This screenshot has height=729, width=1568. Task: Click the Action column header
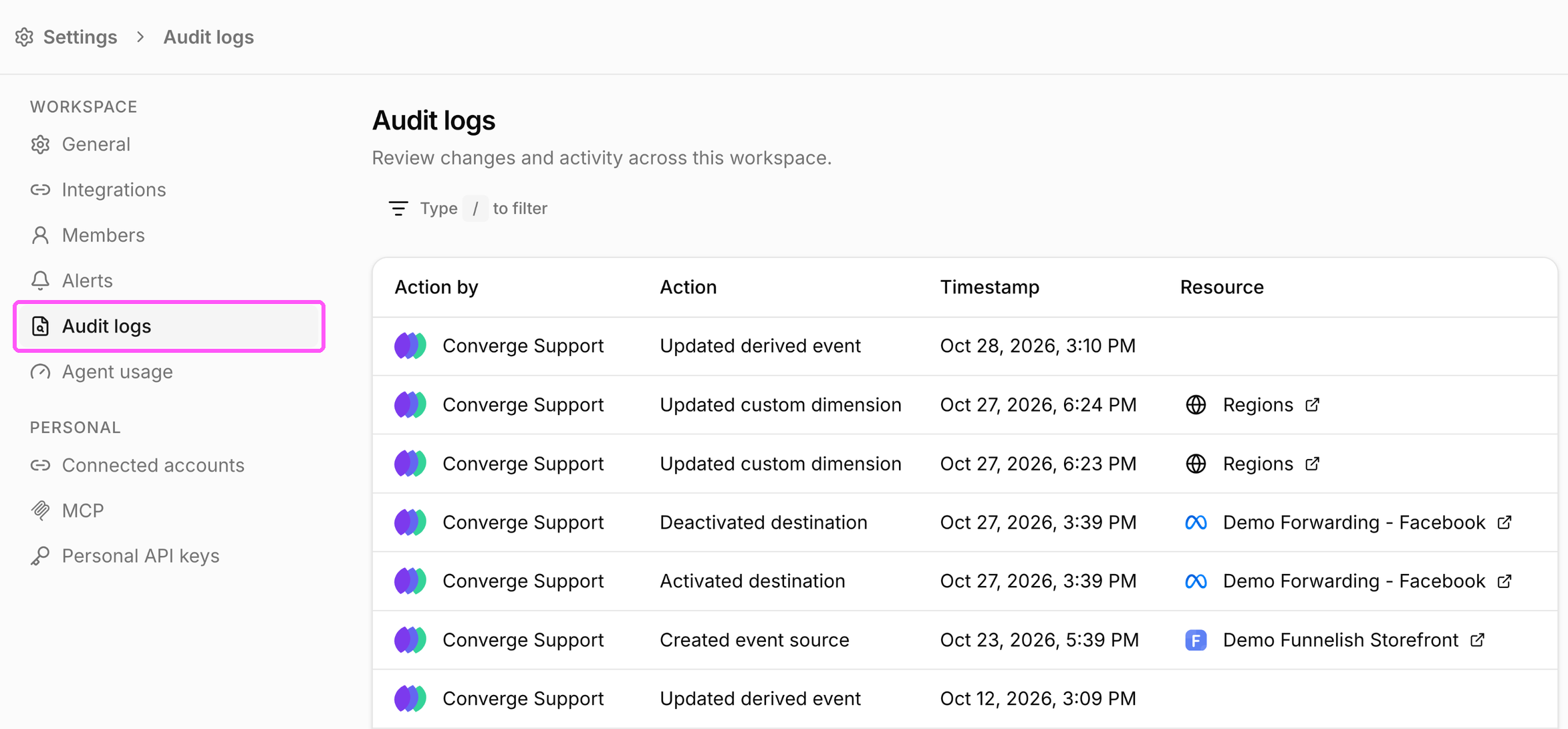coord(688,287)
